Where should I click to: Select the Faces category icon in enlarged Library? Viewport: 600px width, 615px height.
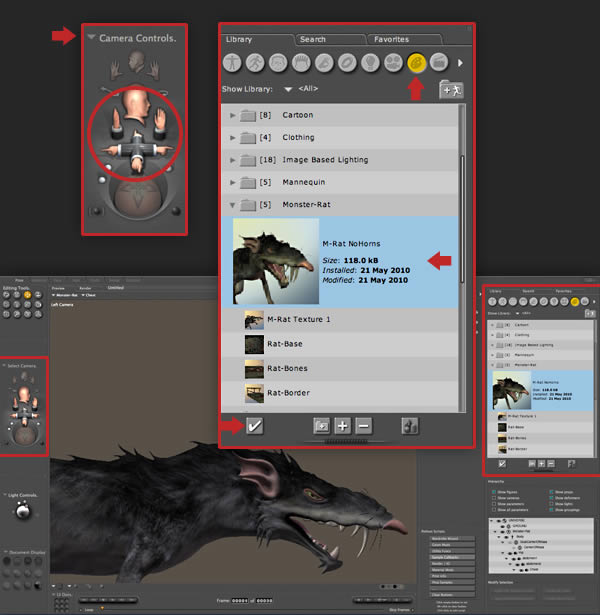[x=278, y=63]
